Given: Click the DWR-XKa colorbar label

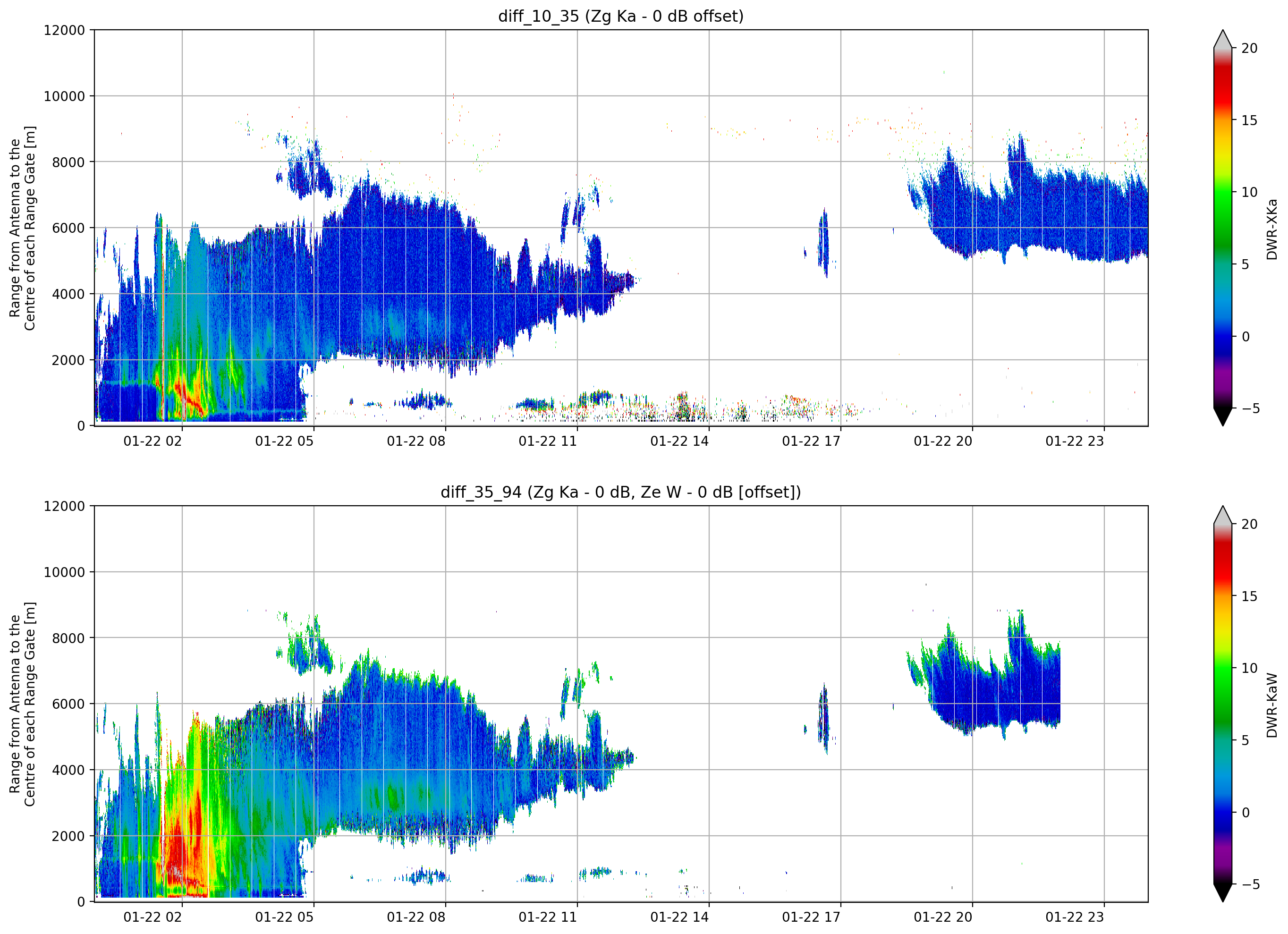Looking at the screenshot, I should coord(1271,229).
